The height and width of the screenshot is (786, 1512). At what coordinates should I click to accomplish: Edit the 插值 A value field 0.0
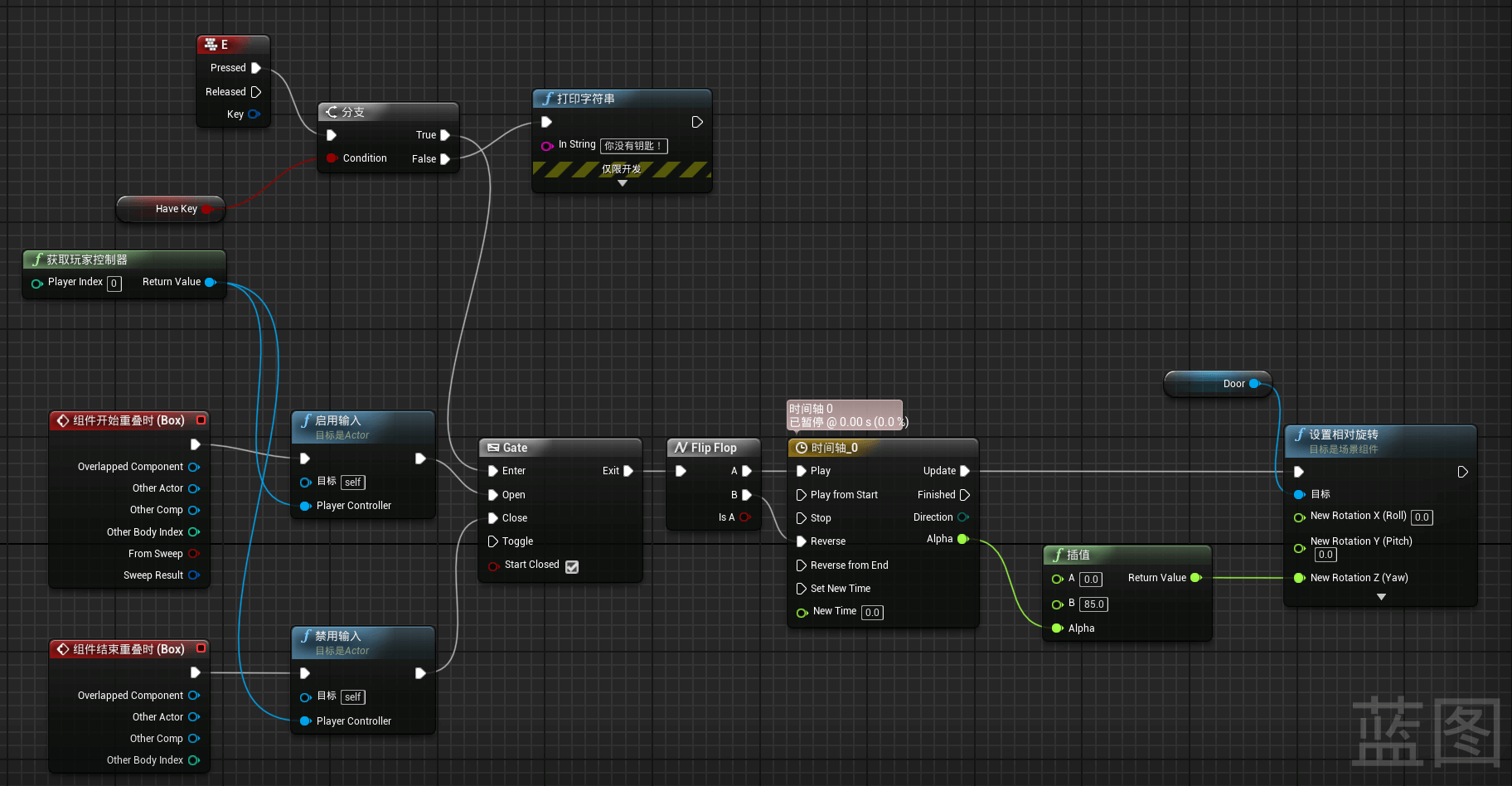click(x=1091, y=580)
